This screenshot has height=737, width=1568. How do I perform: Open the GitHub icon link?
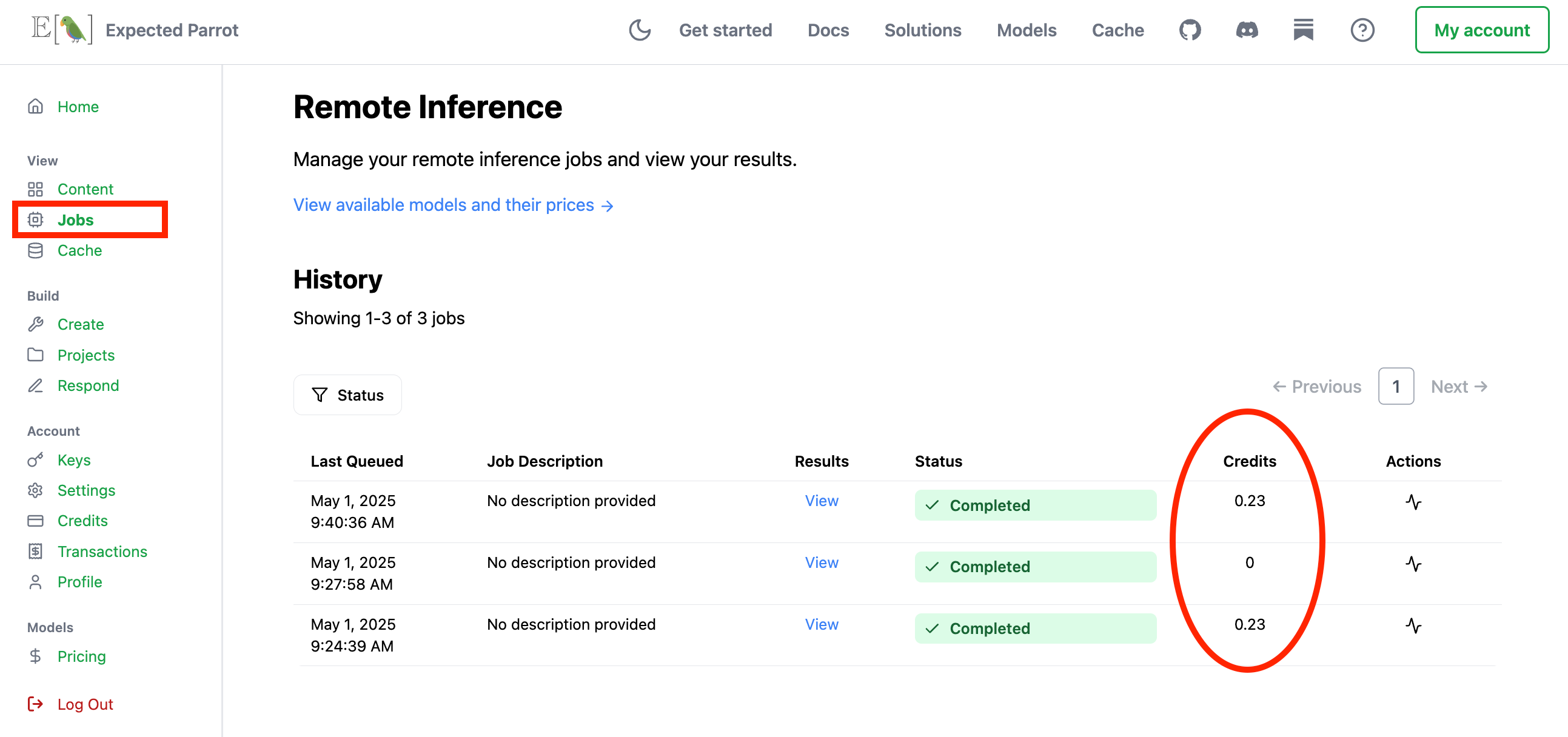point(1190,30)
